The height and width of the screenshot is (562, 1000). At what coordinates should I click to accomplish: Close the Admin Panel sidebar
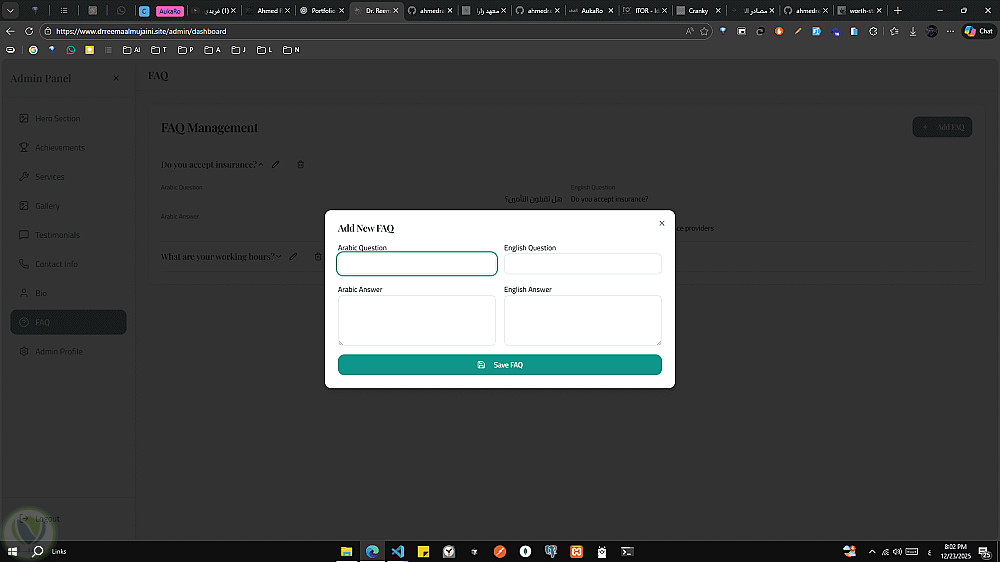[x=116, y=78]
